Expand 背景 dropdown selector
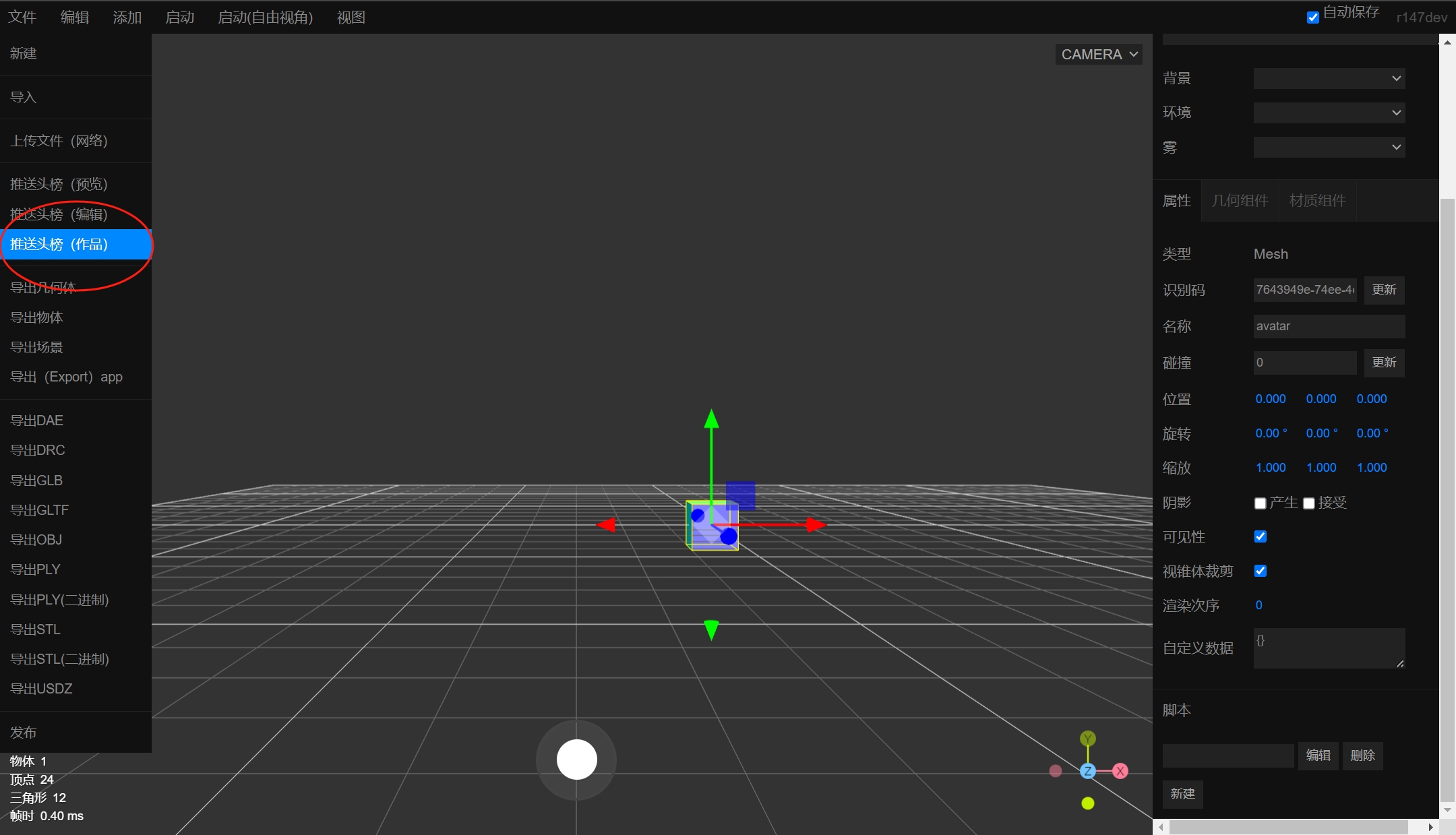Viewport: 1456px width, 835px height. tap(1330, 79)
